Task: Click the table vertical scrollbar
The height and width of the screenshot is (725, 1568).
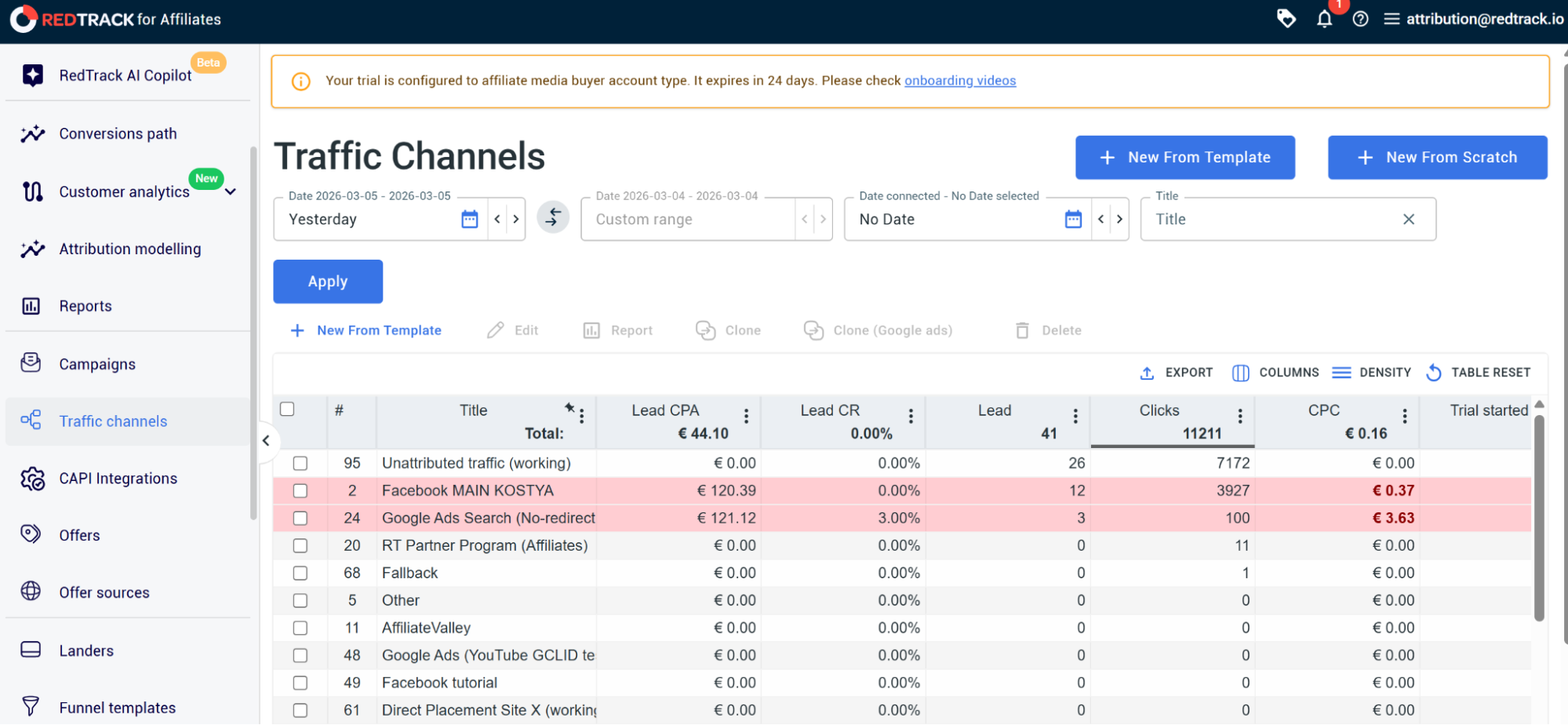Action: [1539, 518]
